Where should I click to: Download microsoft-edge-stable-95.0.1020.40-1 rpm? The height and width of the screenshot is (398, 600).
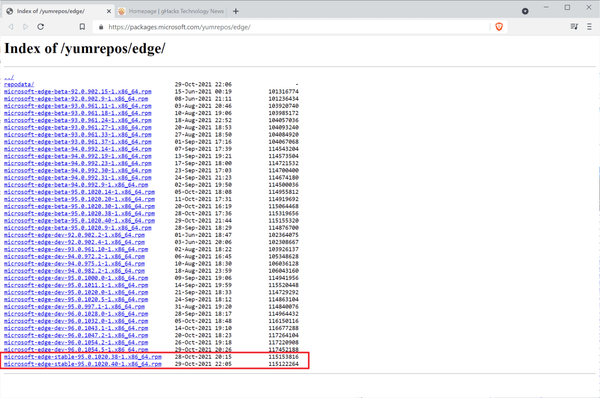coord(83,364)
